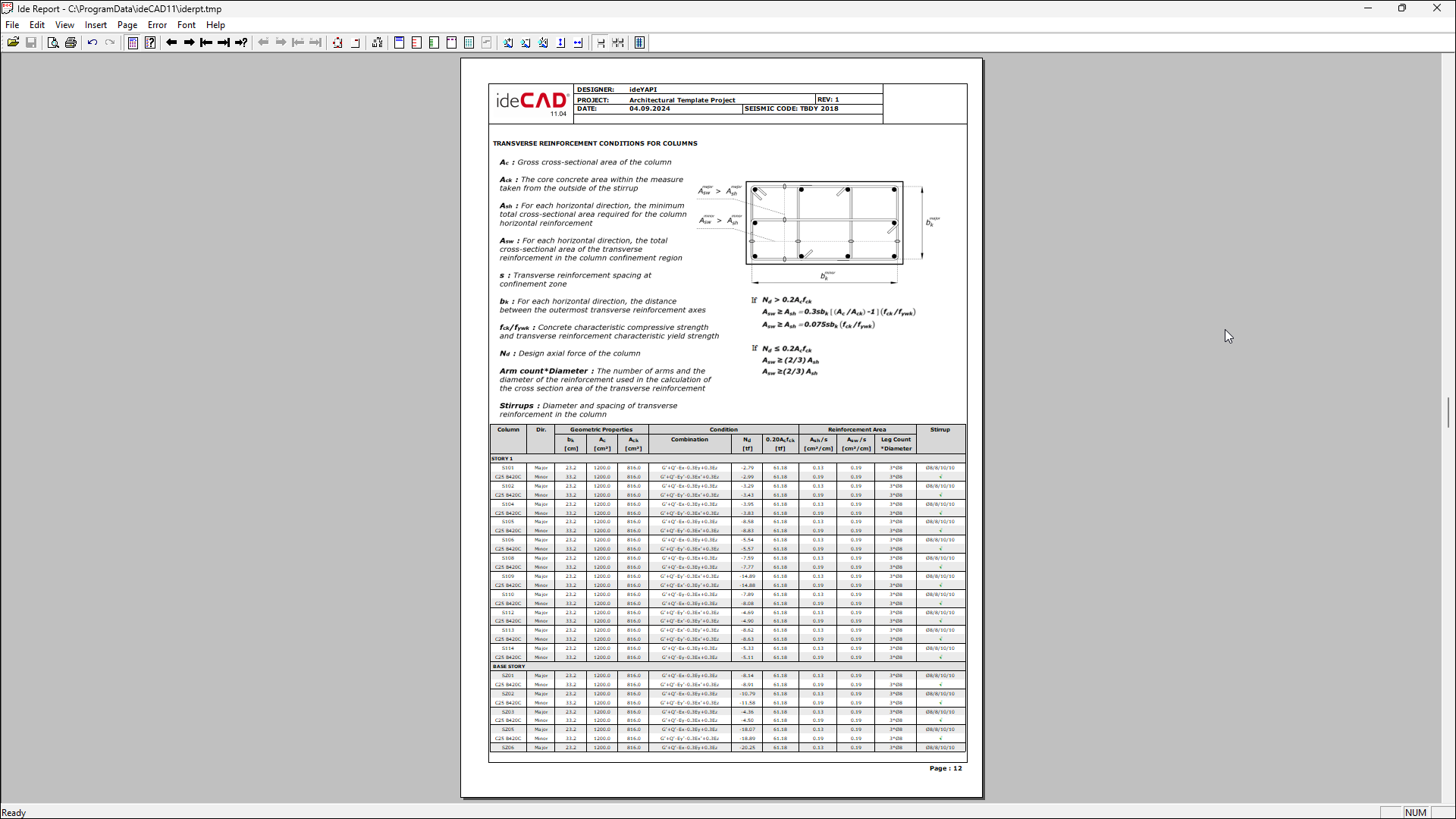Jump to last page arrow icon

pyautogui.click(x=224, y=42)
